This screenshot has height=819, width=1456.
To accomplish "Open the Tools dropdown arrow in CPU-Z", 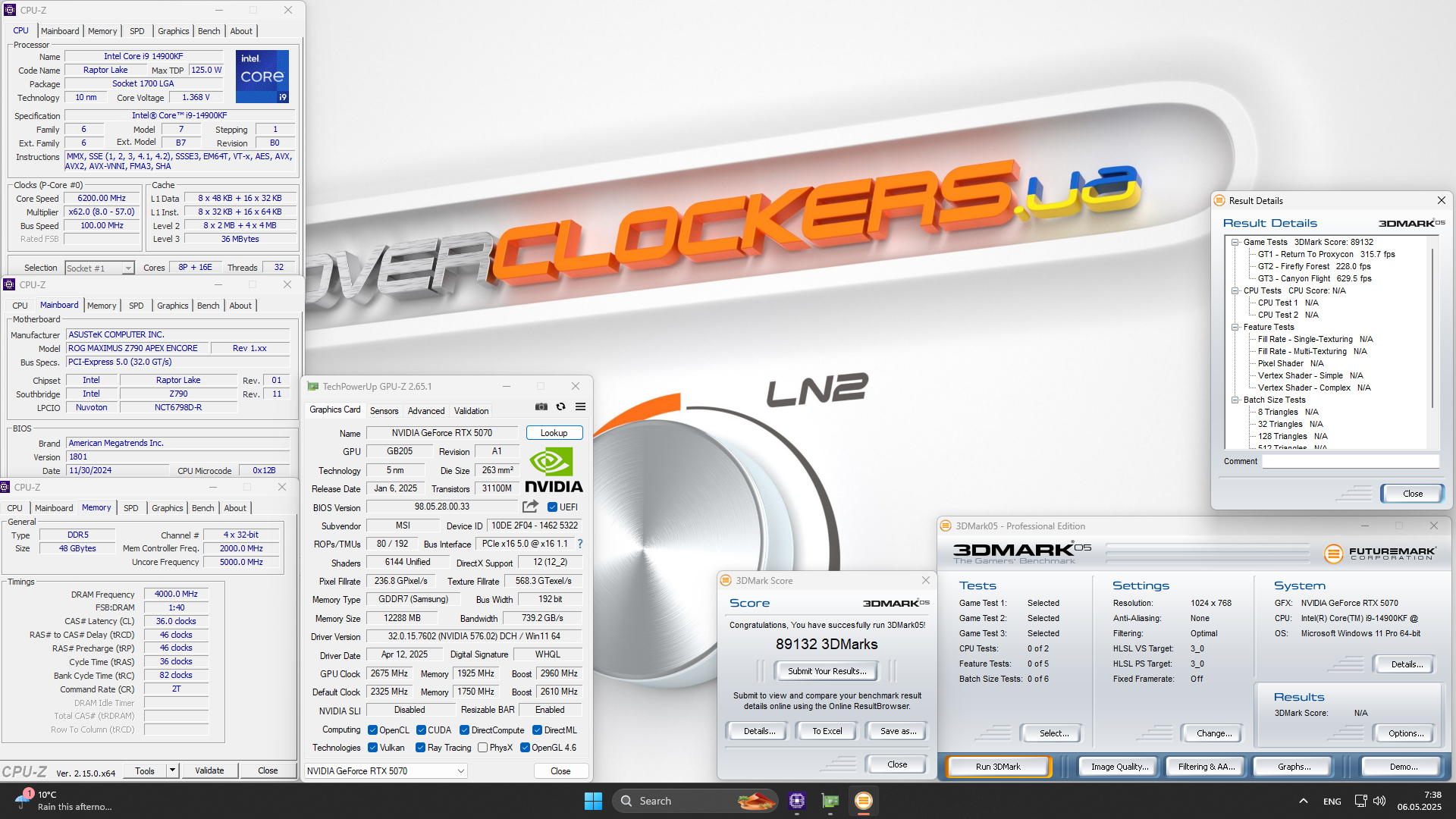I will 172,770.
